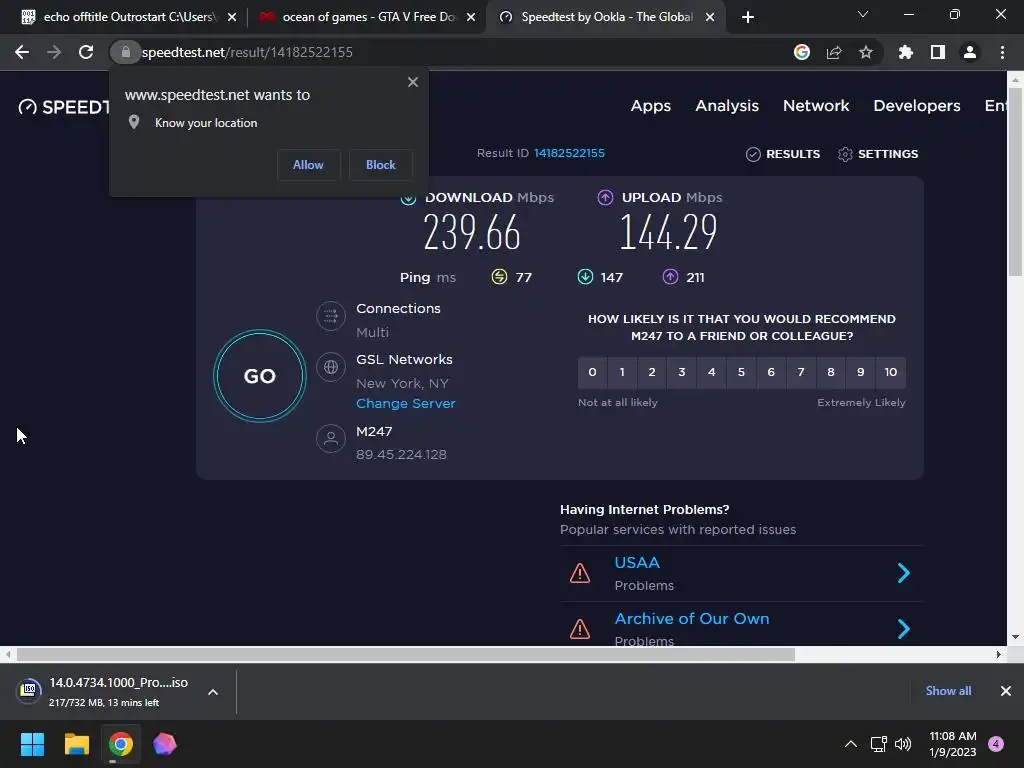Open the Analysis menu
Image resolution: width=1024 pixels, height=768 pixels.
click(x=727, y=106)
